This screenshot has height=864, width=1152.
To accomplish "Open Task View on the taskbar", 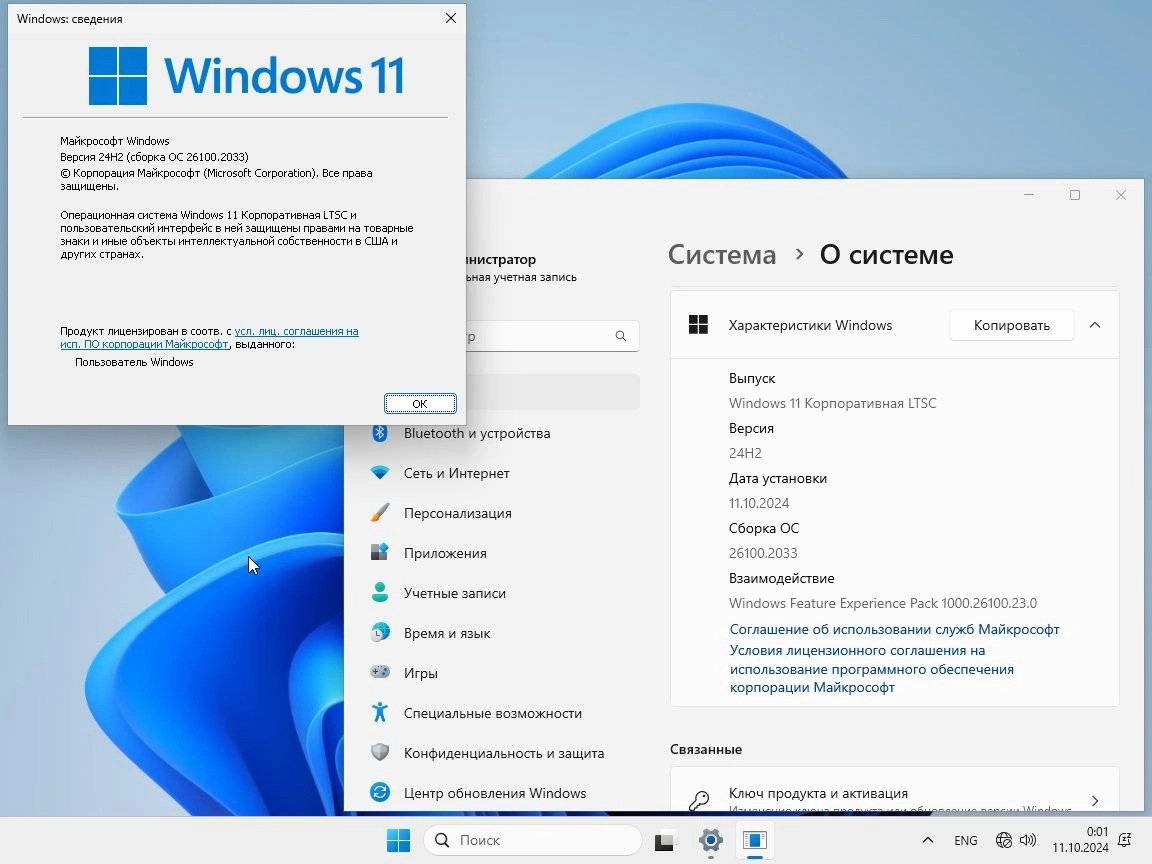I will [x=664, y=840].
